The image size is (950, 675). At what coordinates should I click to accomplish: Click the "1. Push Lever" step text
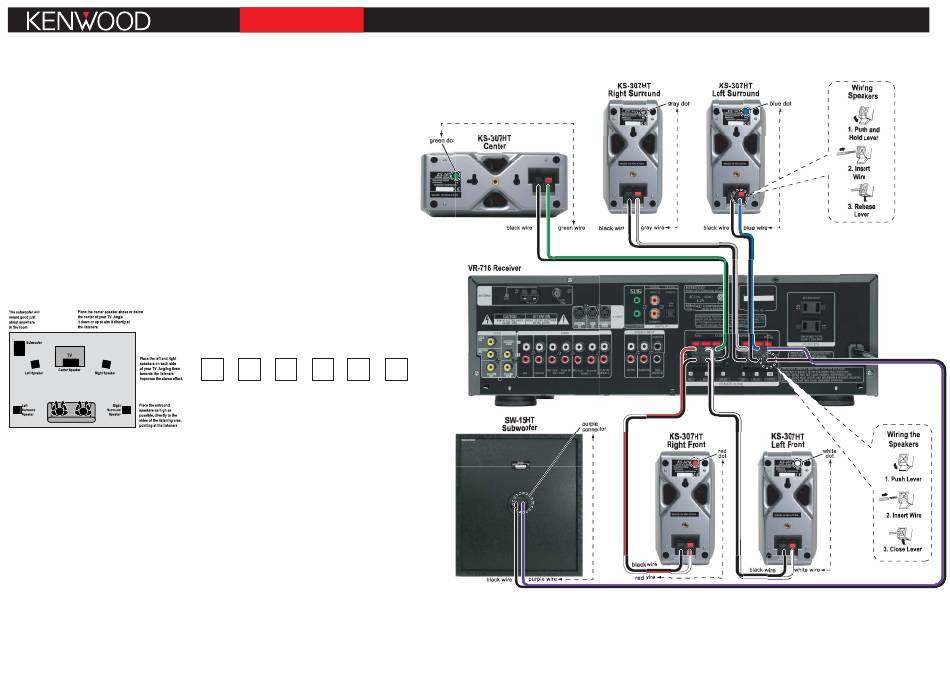point(903,479)
